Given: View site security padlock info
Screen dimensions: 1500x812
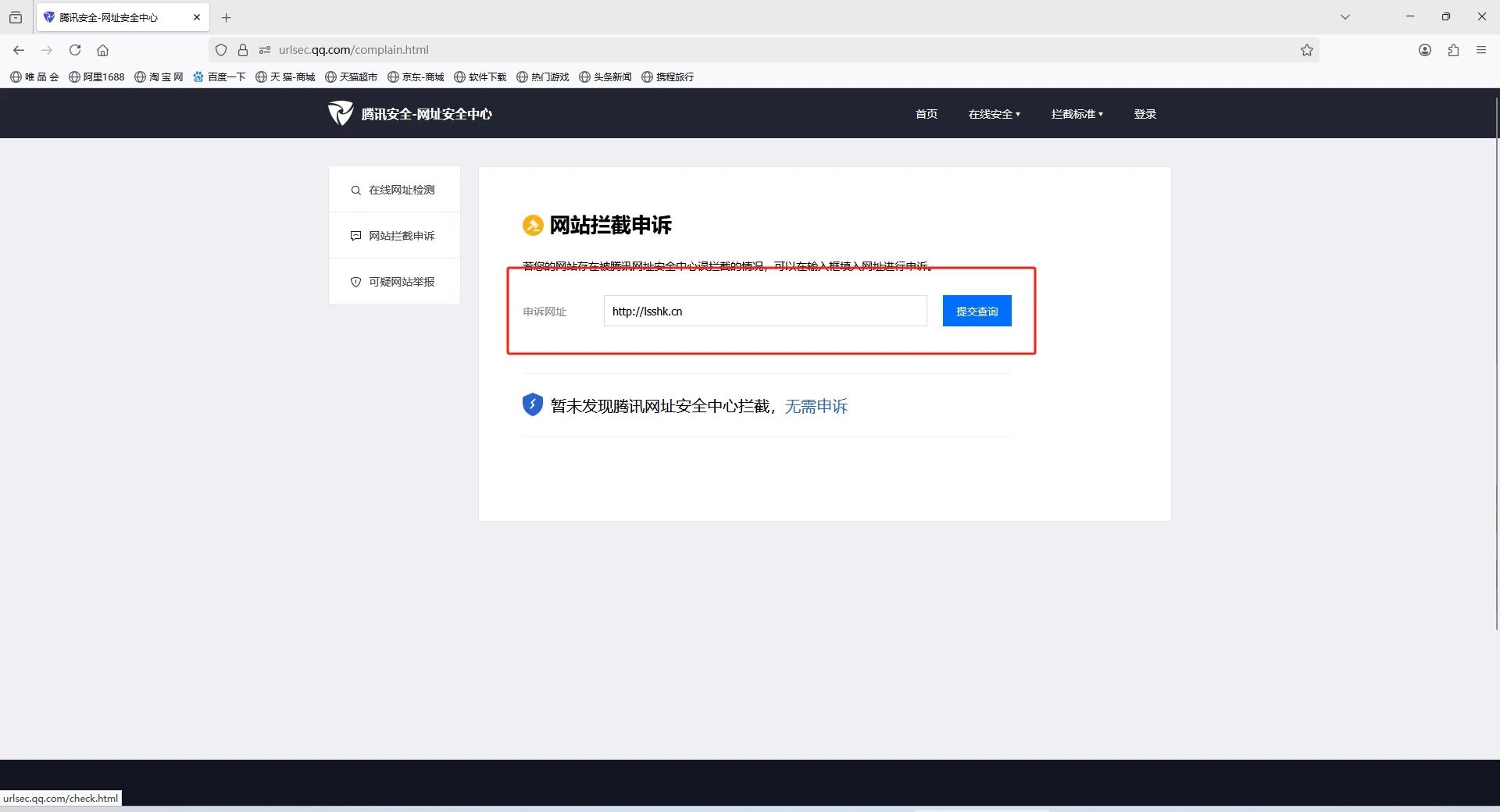Looking at the screenshot, I should tap(243, 50).
